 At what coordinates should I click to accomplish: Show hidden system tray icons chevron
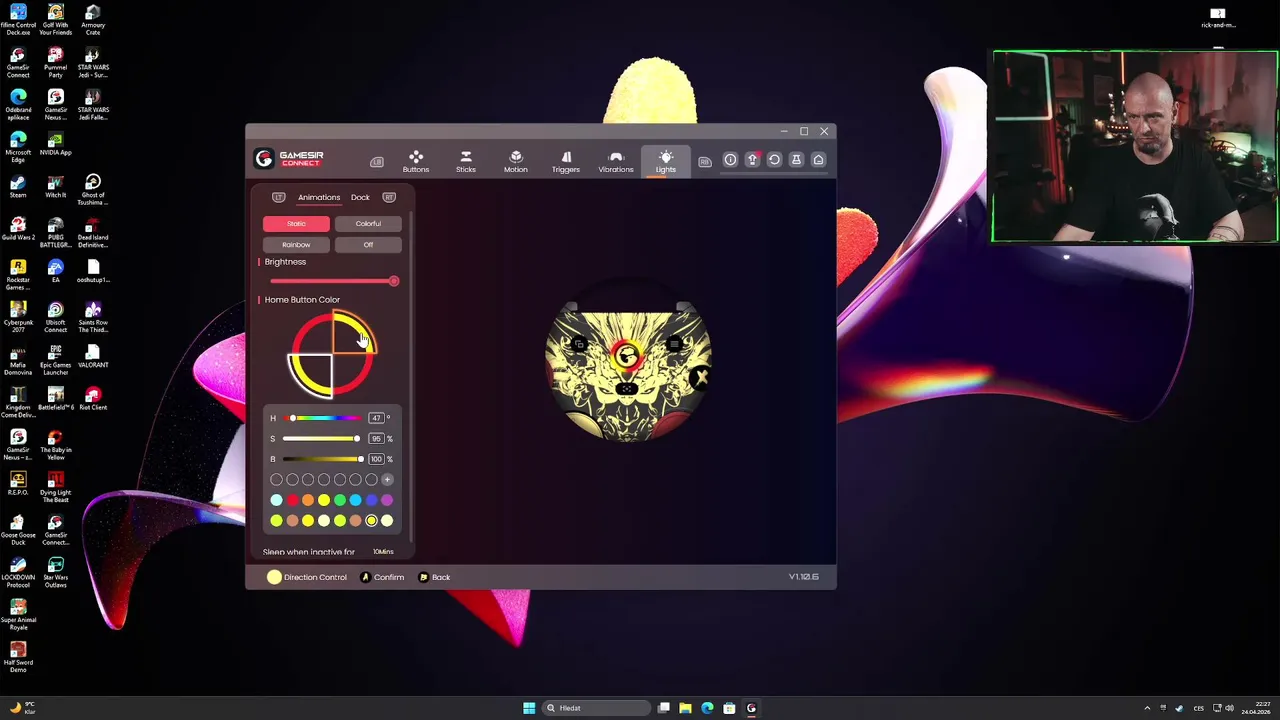click(1147, 708)
